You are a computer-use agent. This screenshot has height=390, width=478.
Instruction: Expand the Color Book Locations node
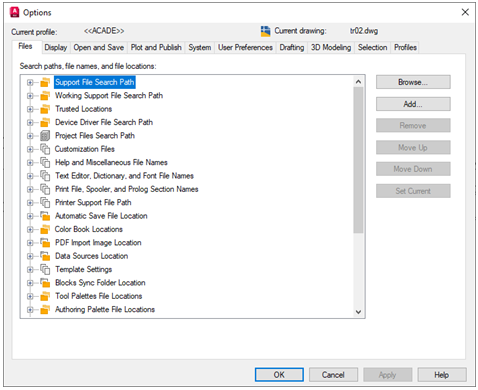click(x=30, y=229)
